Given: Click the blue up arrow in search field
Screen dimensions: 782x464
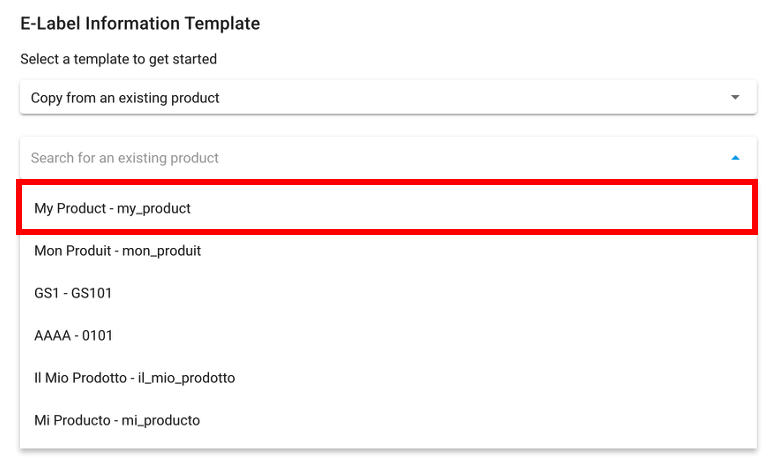Looking at the screenshot, I should point(735,158).
